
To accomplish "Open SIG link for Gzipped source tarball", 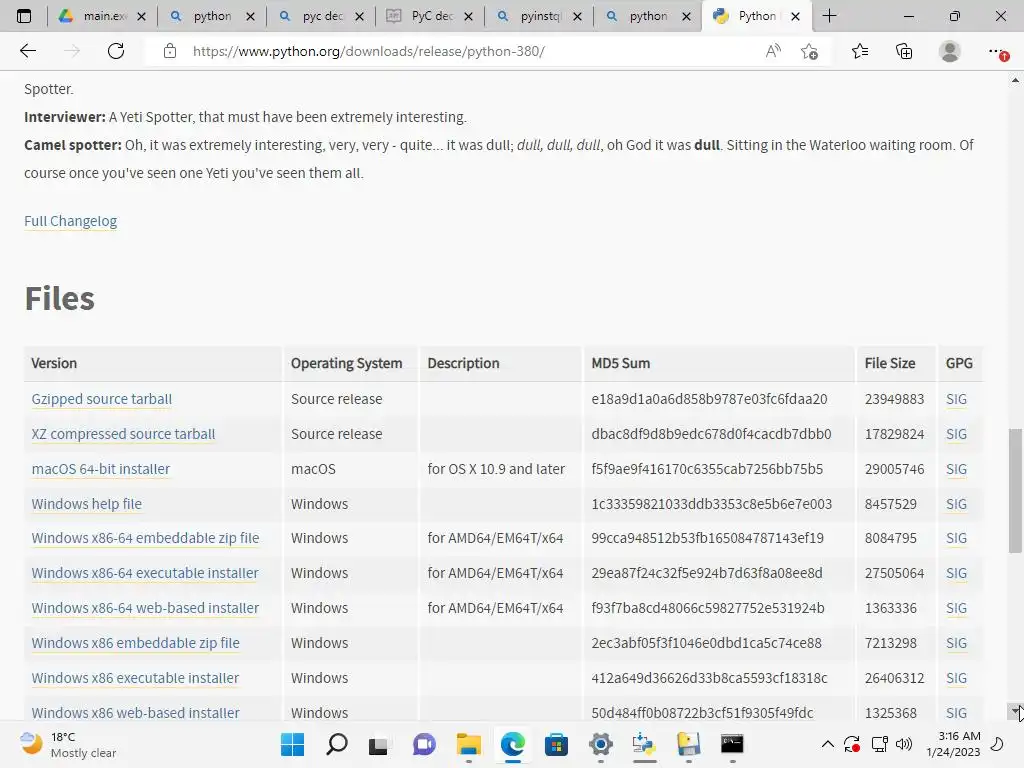I will click(x=956, y=399).
